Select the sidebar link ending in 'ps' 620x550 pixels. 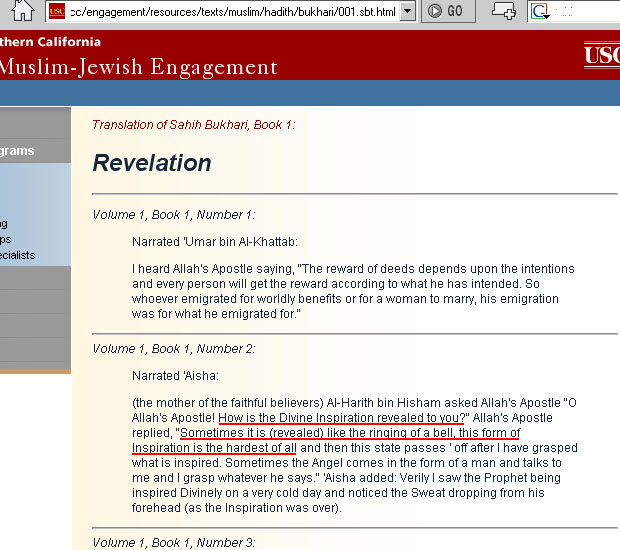6,240
